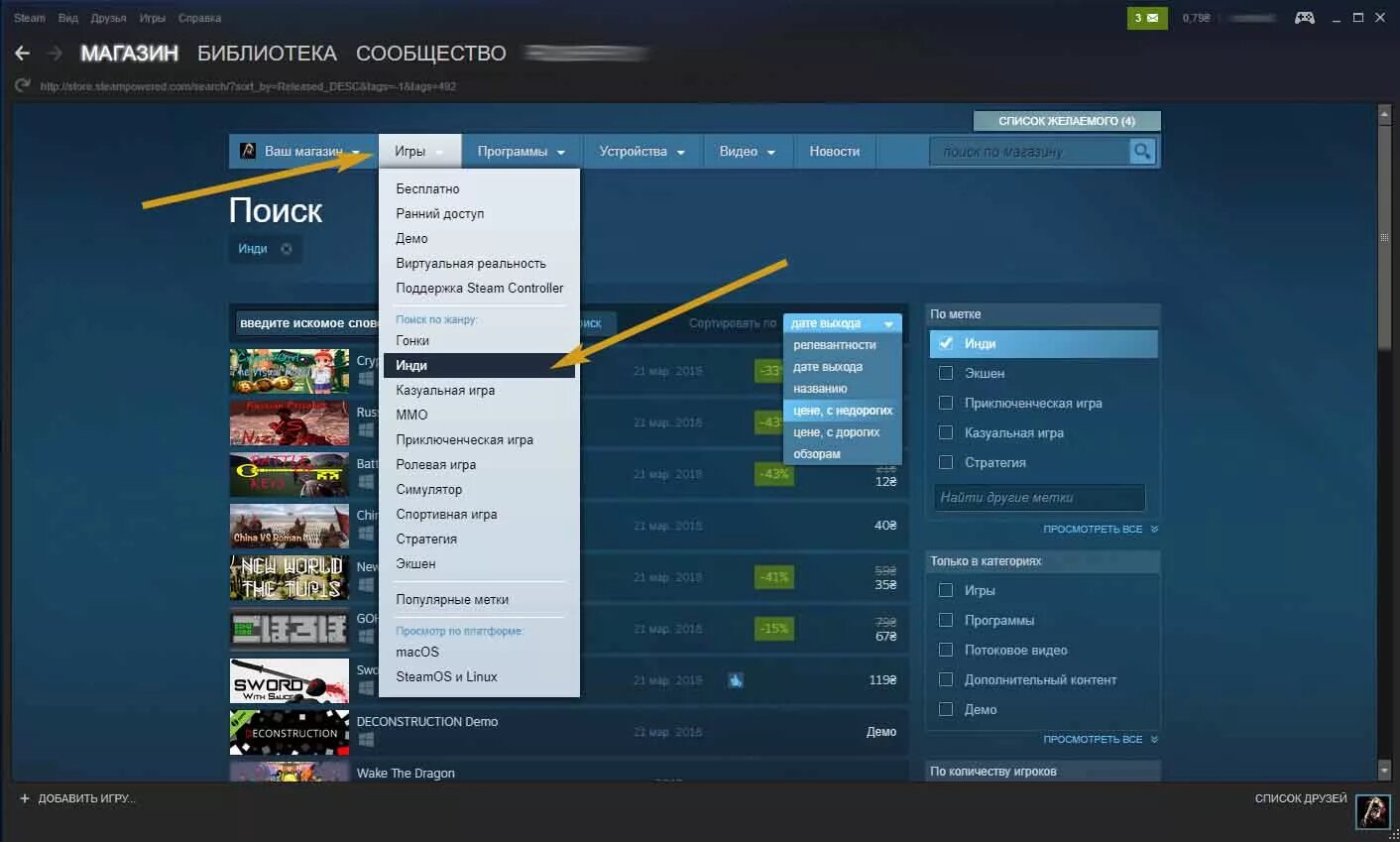Screen dimensions: 1400x842
Task: Uncheck the Инди tag checkbox
Action: (x=946, y=343)
